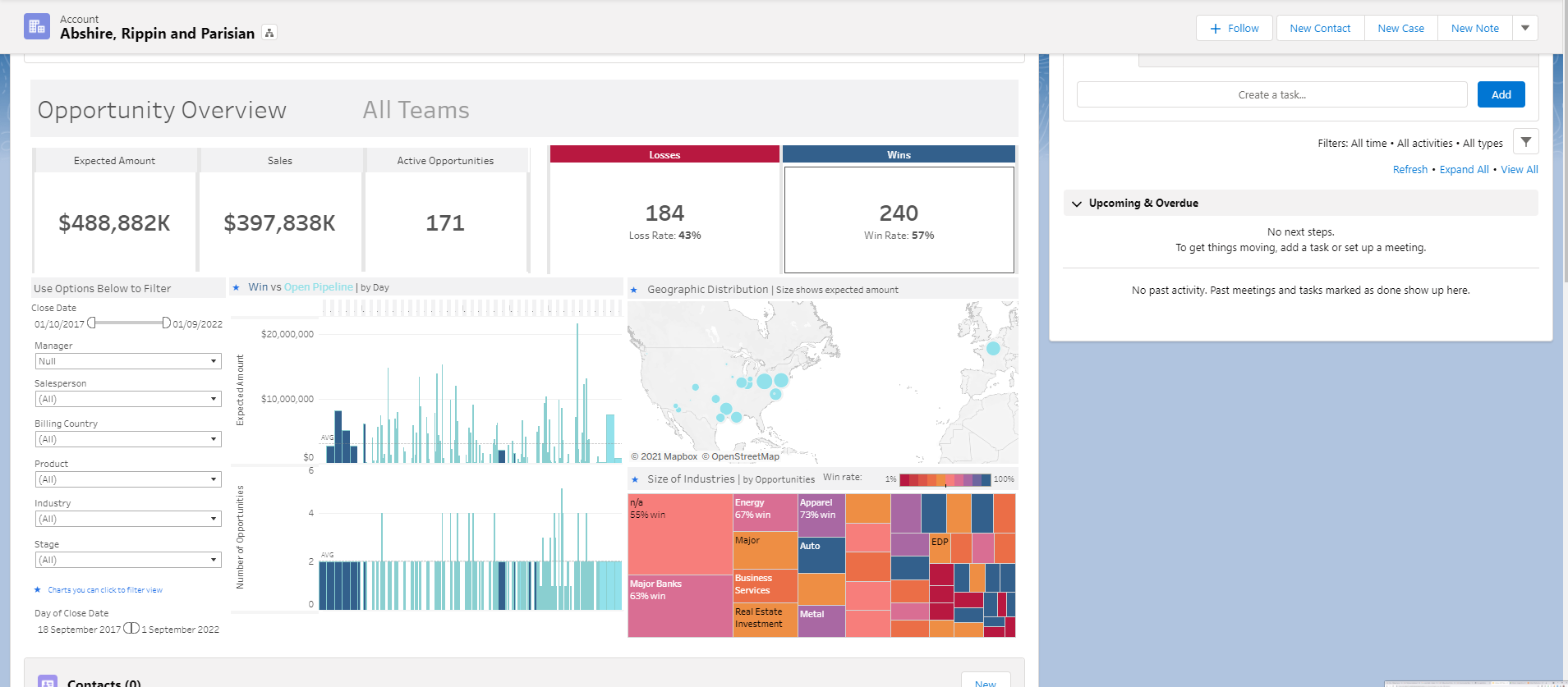
Task: Collapse Upcoming & Overdue section
Action: [1076, 204]
